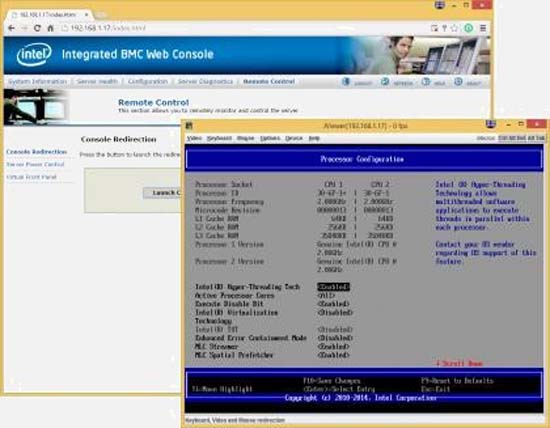Screen dimensions: 550x428
Task: Open Server Power Control in the sidebar
Action: pyautogui.click(x=35, y=164)
